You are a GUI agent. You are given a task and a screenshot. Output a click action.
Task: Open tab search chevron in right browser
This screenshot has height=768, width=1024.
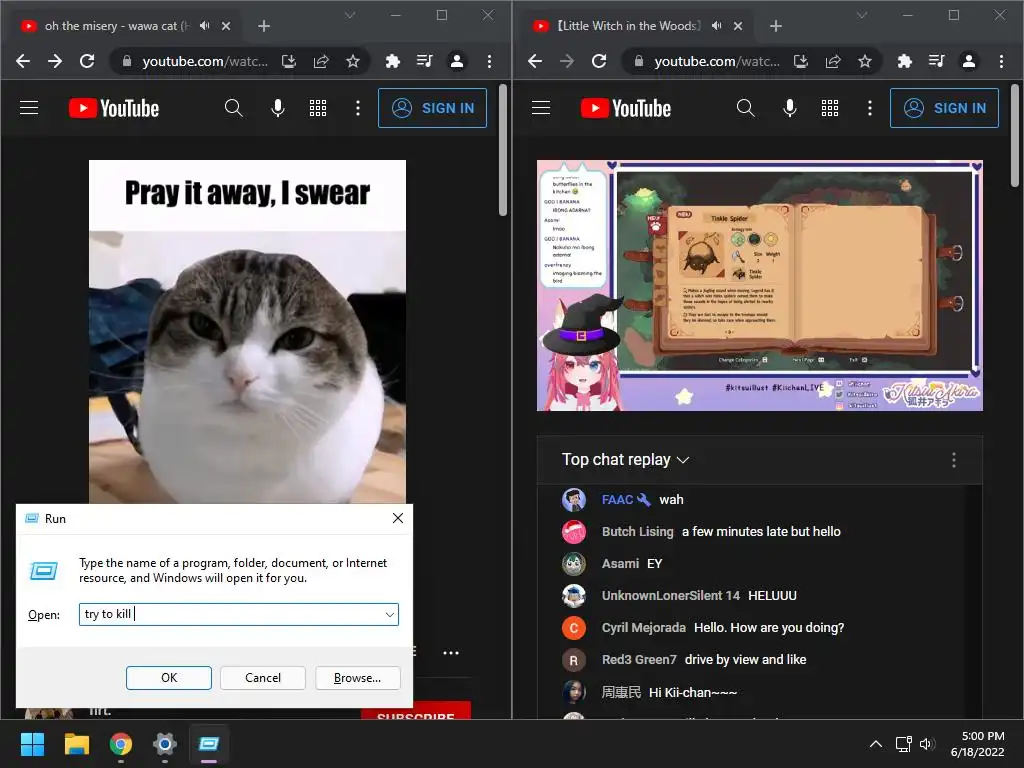point(862,15)
